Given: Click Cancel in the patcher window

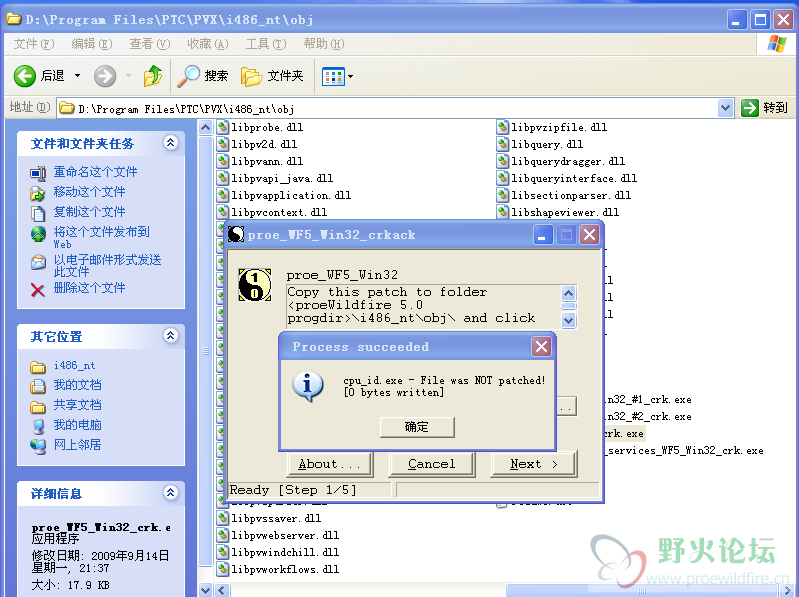Looking at the screenshot, I should [432, 464].
